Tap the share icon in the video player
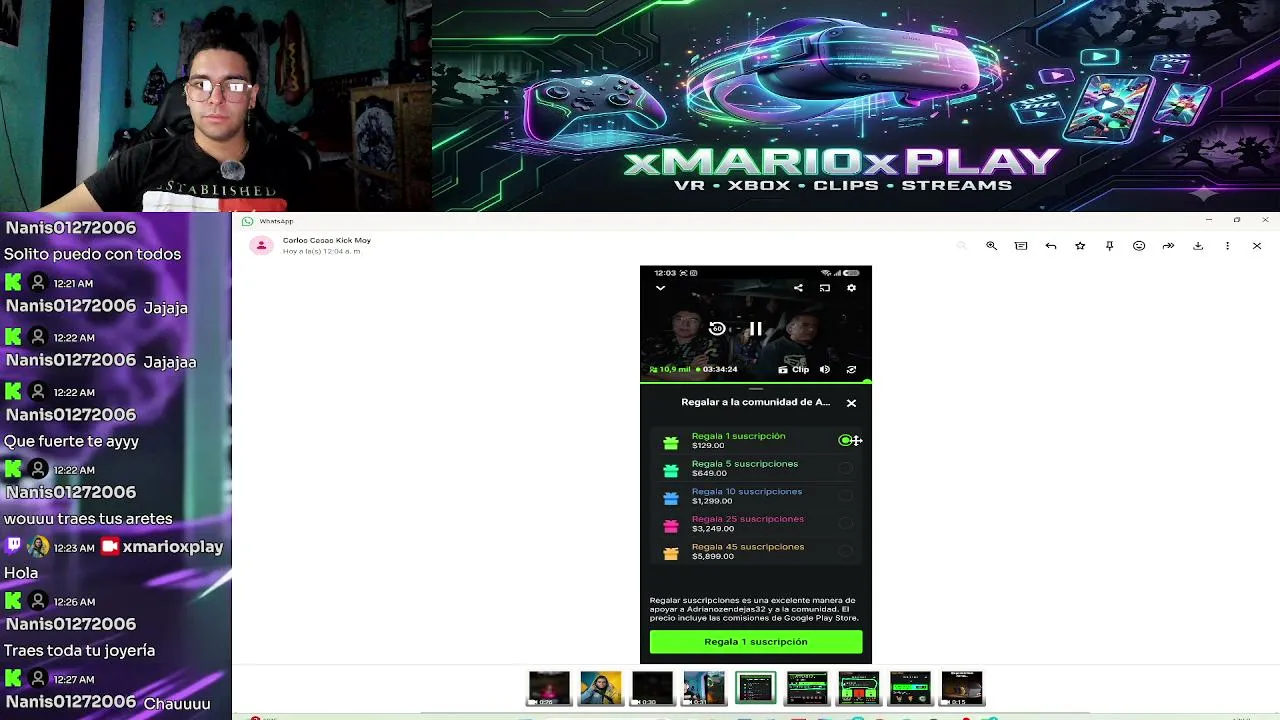The height and width of the screenshot is (720, 1280). (798, 288)
